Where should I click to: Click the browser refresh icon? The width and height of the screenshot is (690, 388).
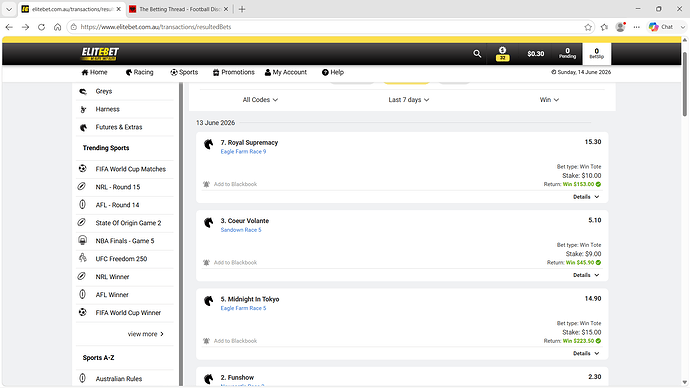[x=41, y=27]
